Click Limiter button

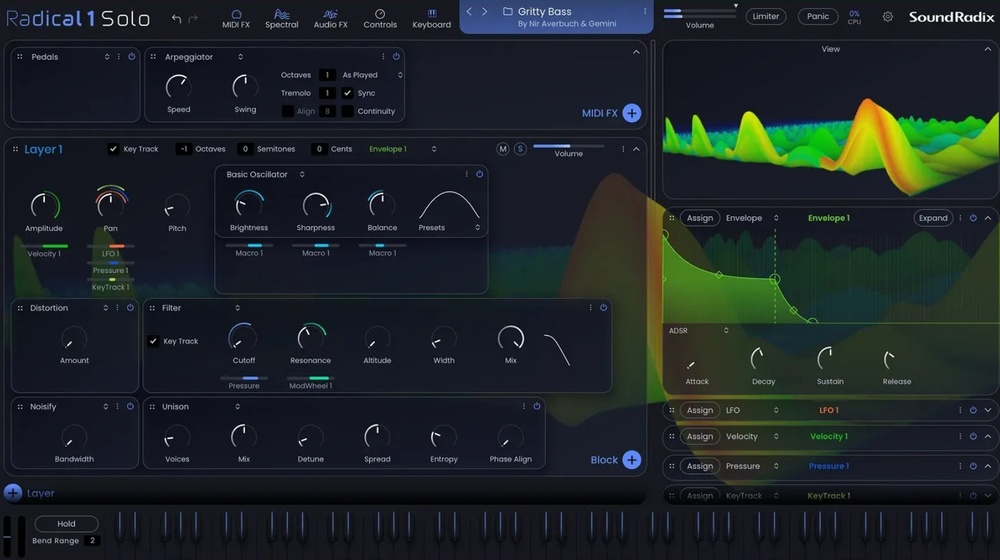[x=765, y=17]
